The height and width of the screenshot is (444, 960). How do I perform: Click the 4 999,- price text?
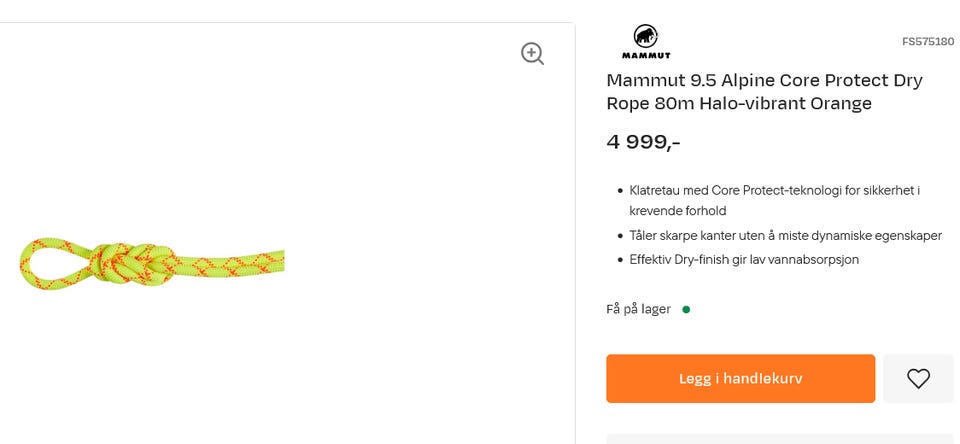tap(643, 142)
